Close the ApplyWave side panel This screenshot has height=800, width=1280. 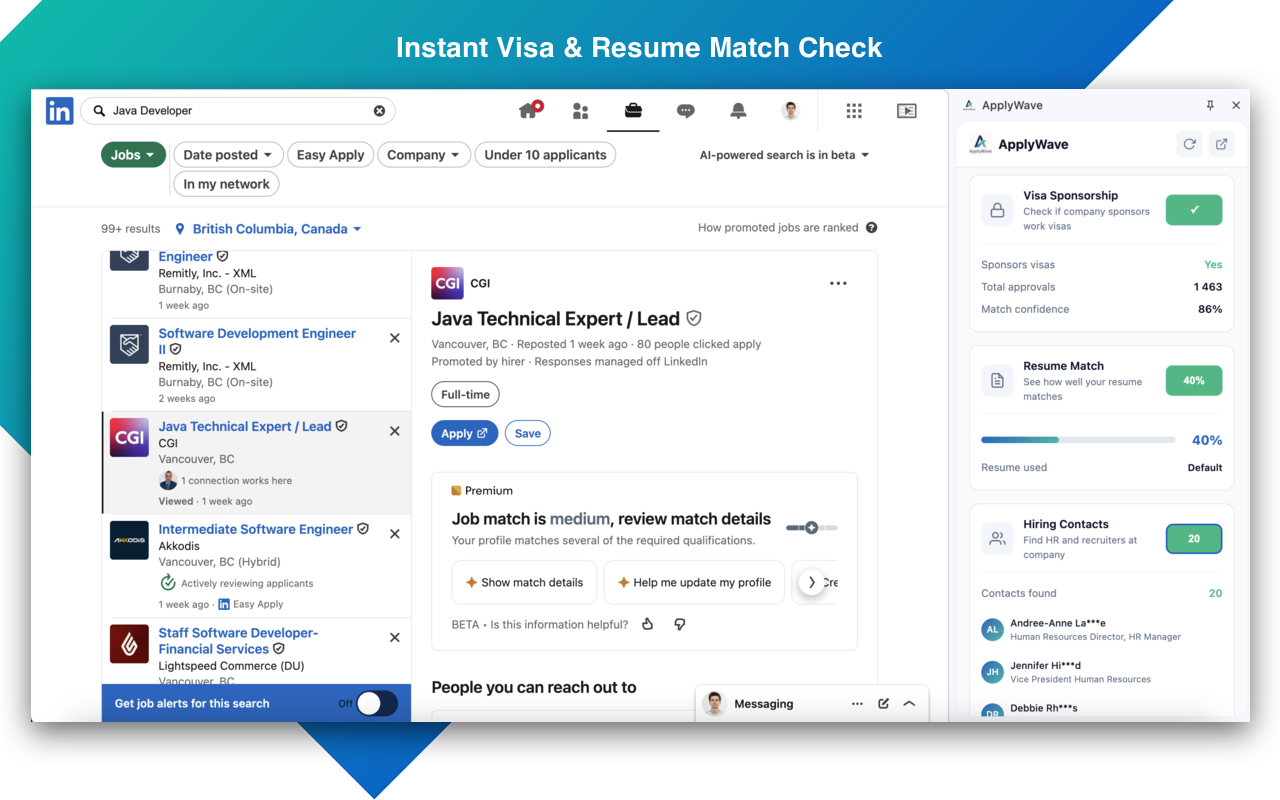point(1236,105)
